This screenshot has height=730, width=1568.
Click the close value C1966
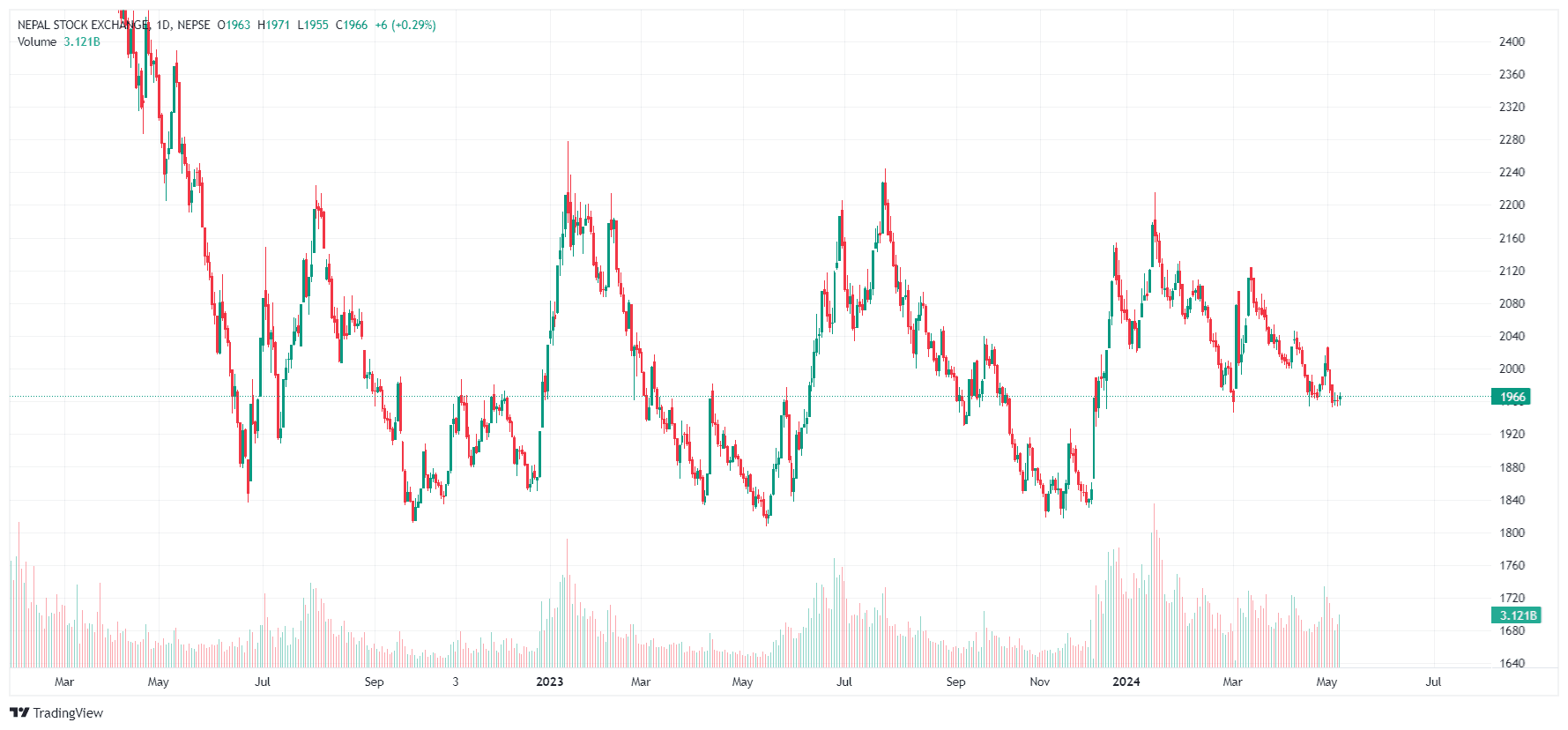(351, 25)
